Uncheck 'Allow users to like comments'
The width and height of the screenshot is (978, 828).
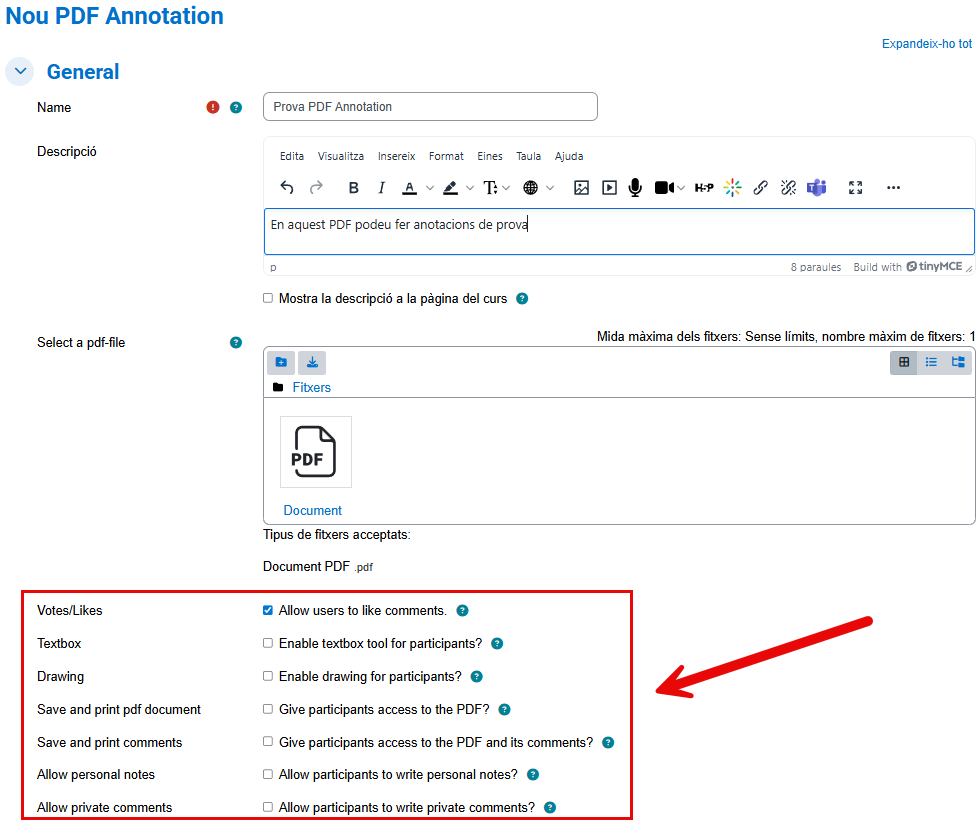(268, 610)
